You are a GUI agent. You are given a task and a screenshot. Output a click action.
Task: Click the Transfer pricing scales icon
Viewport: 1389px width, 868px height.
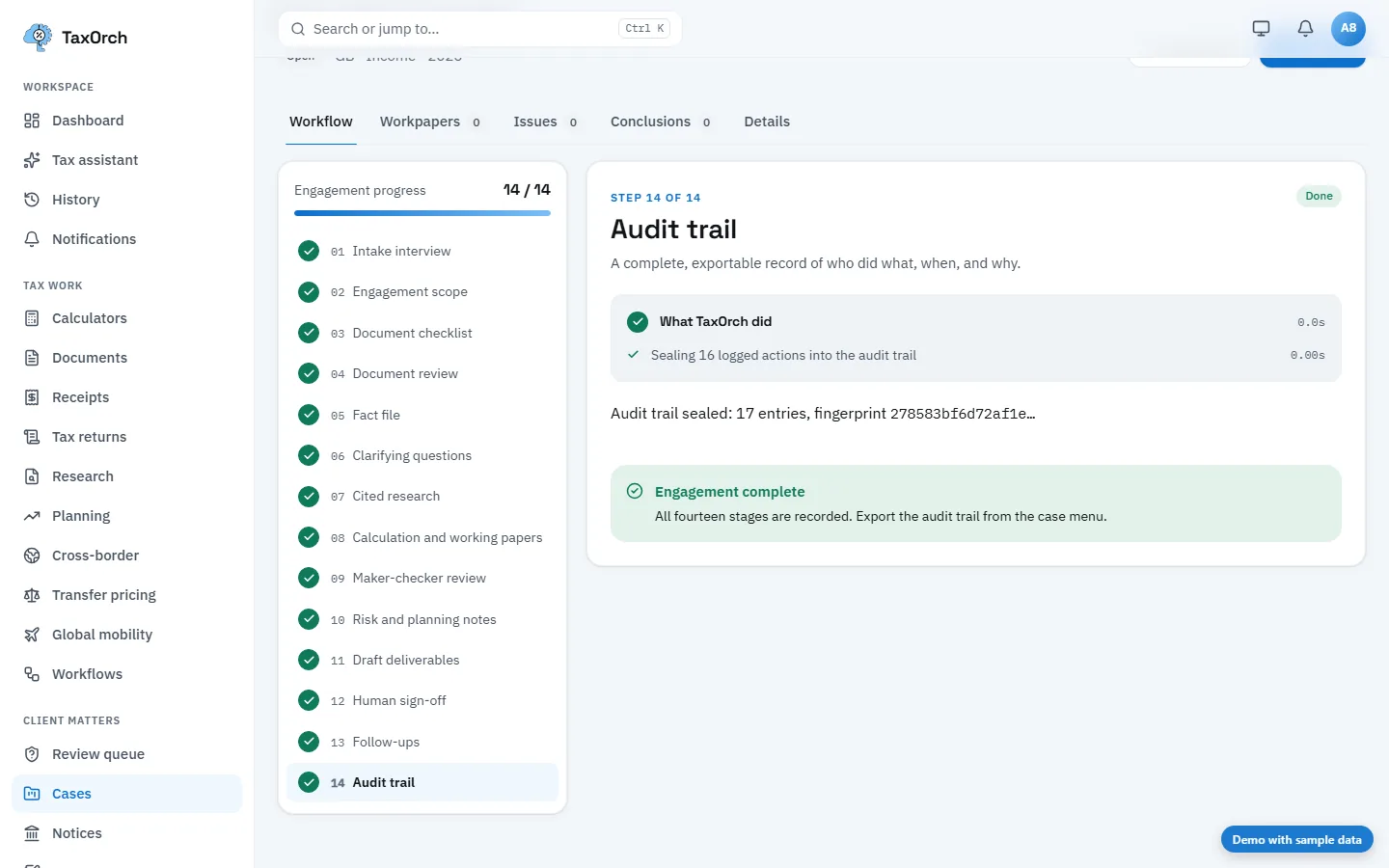tap(32, 595)
